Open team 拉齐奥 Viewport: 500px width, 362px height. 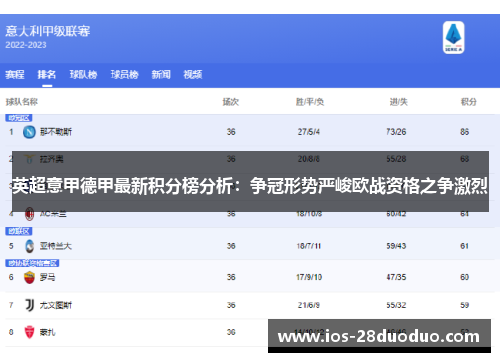point(52,159)
